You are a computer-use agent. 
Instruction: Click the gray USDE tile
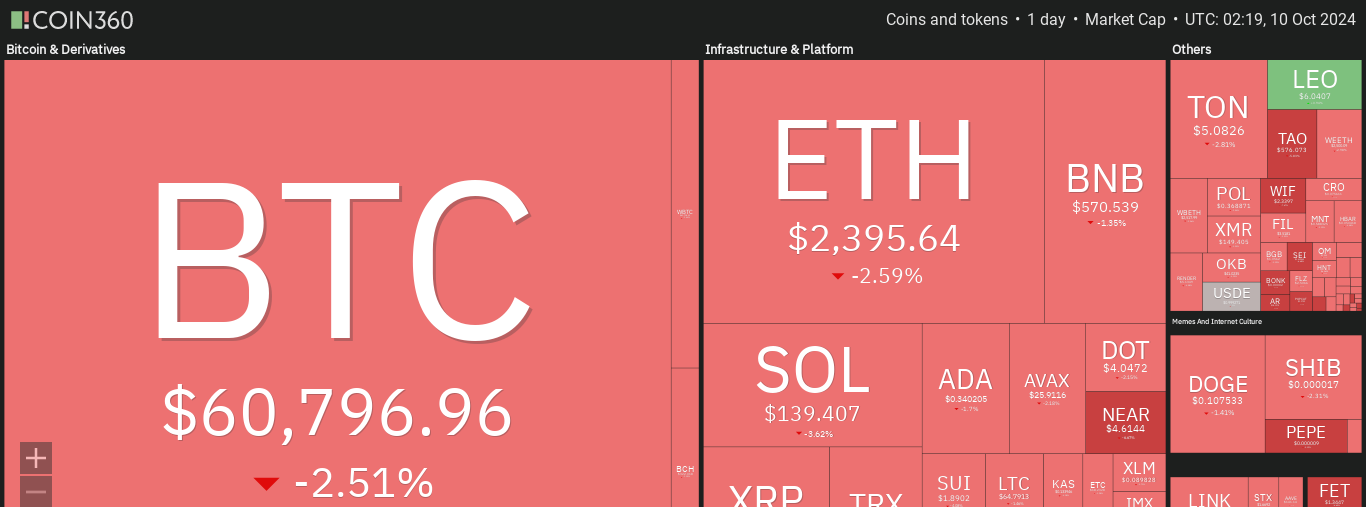[1231, 296]
